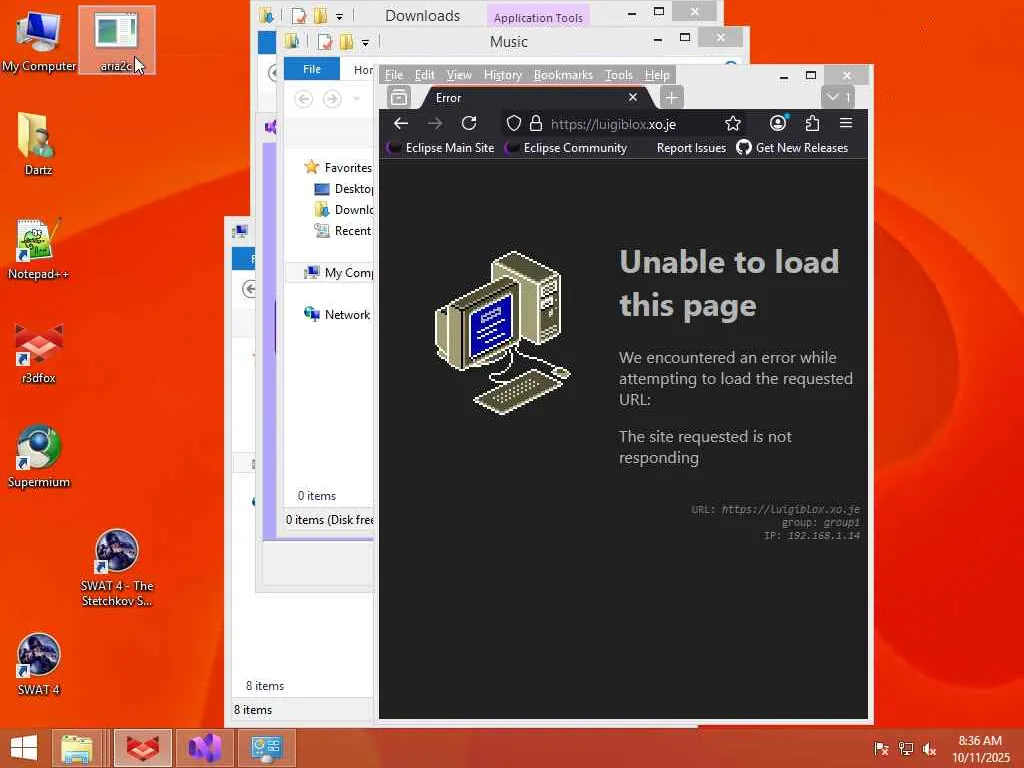Open the browser sidebar/tab manager icon
The height and width of the screenshot is (768, 1024).
(399, 98)
